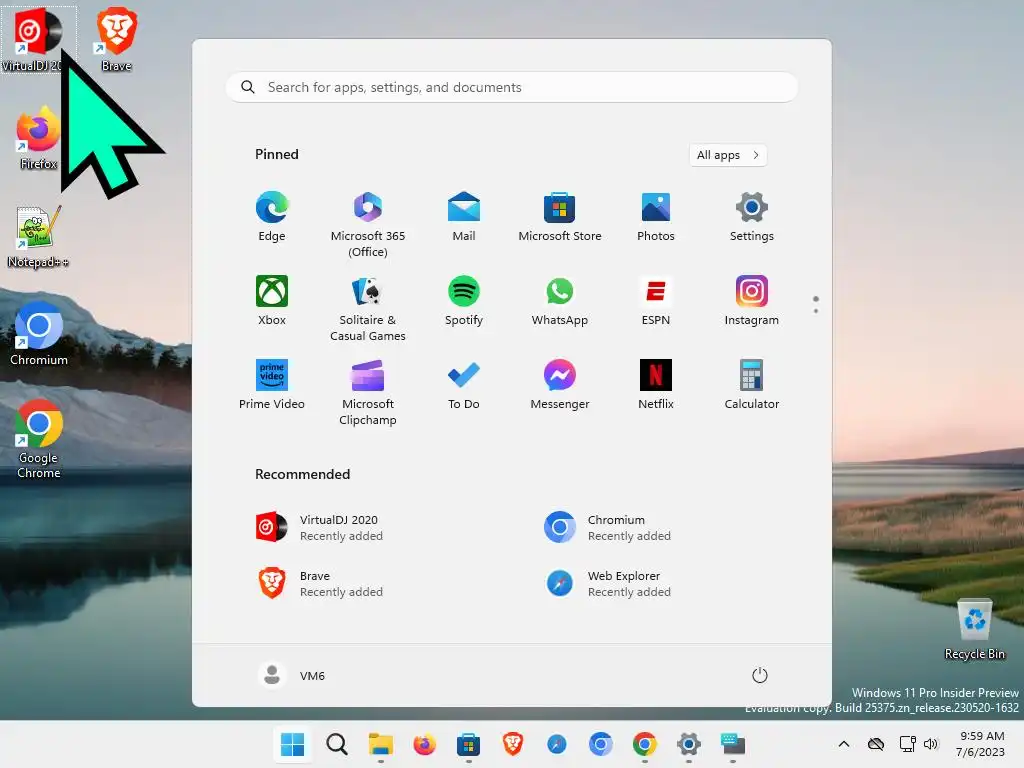Focus the Start menu search box

click(x=511, y=87)
